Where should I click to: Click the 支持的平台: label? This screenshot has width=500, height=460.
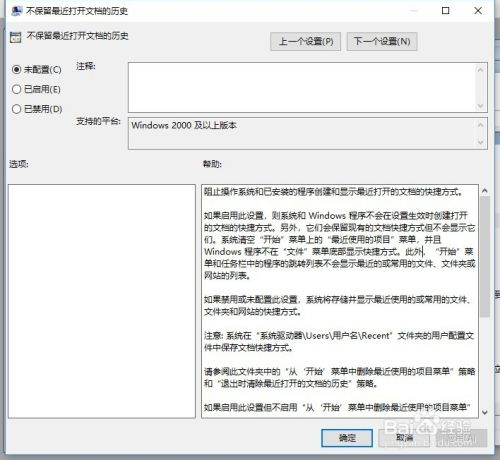tap(98, 121)
